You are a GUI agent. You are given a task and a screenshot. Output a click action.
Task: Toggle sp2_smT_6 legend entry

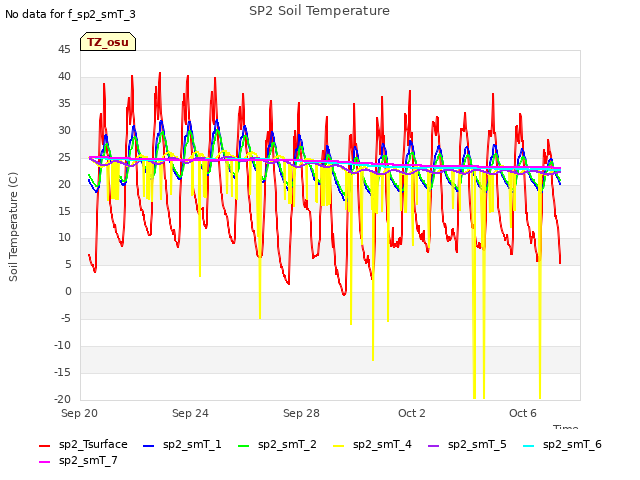(562, 444)
